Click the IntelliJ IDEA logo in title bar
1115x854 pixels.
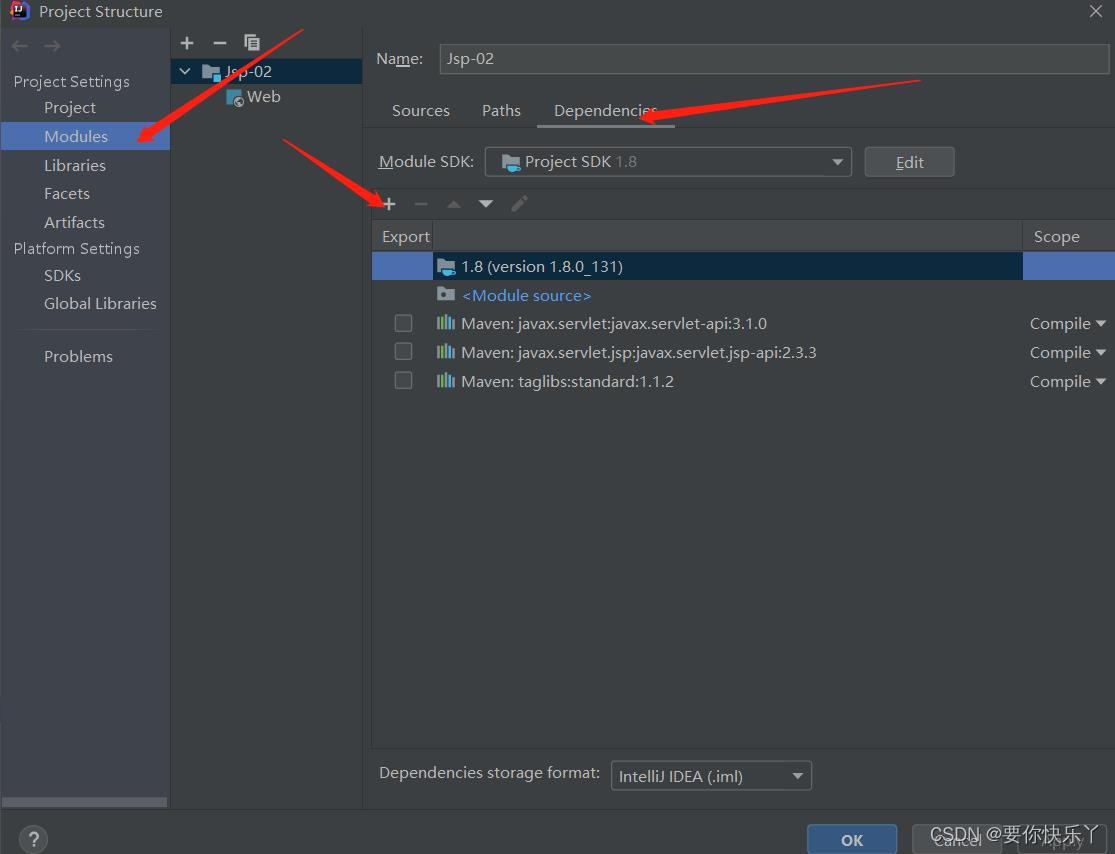click(x=19, y=11)
